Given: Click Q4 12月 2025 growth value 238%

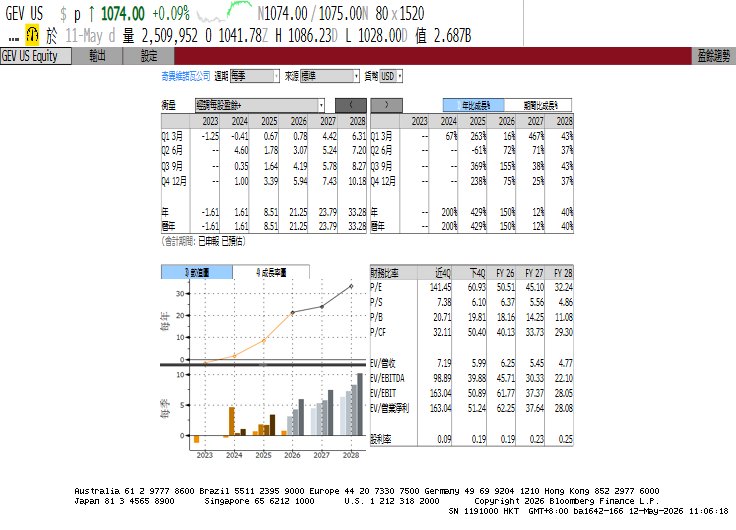Looking at the screenshot, I should tap(478, 181).
